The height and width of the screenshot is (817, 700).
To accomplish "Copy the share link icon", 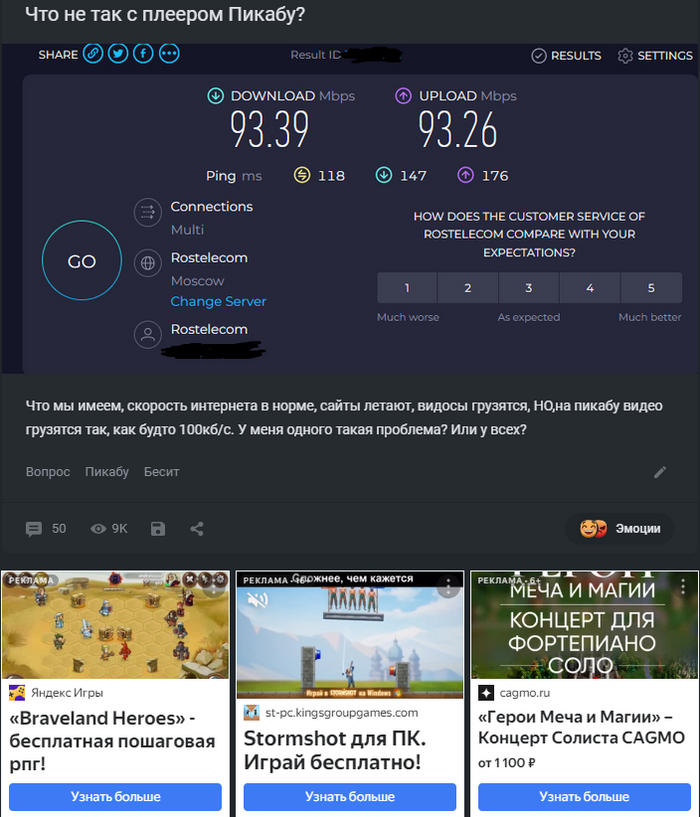I will [x=93, y=54].
